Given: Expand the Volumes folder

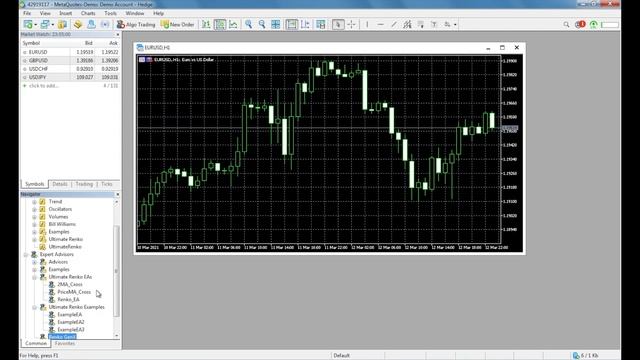Looking at the screenshot, I should (34, 217).
